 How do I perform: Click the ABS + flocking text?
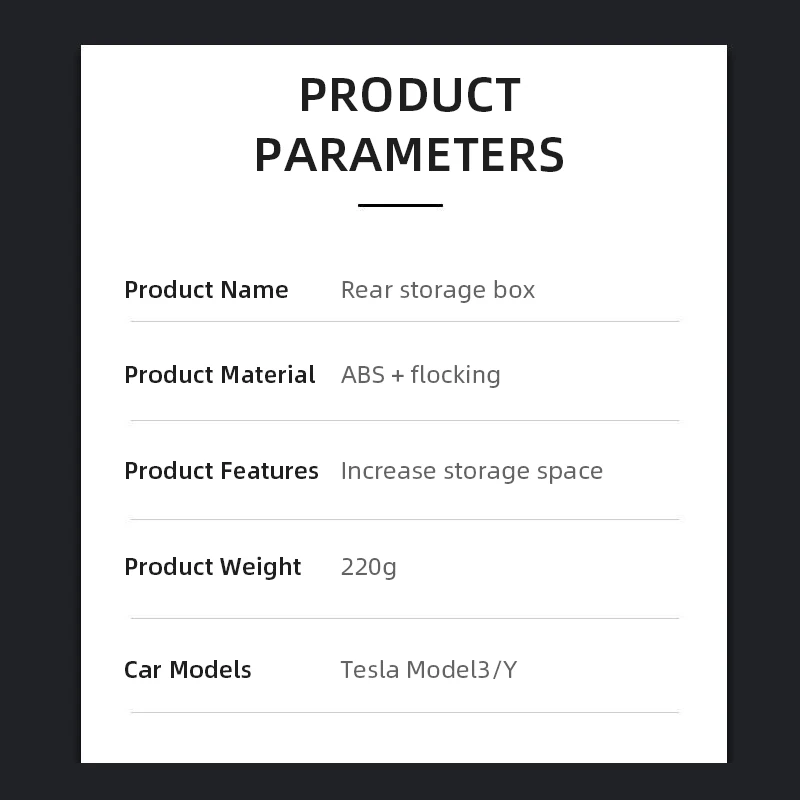pos(420,375)
